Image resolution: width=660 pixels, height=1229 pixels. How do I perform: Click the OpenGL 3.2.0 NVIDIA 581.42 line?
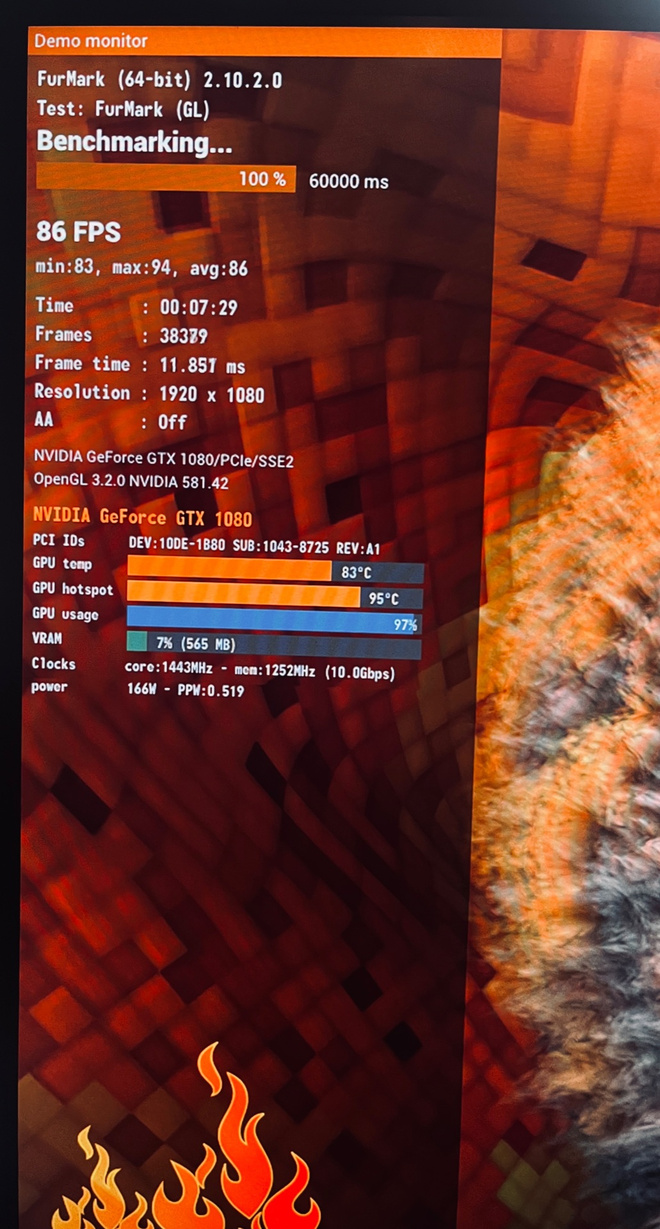coord(132,481)
